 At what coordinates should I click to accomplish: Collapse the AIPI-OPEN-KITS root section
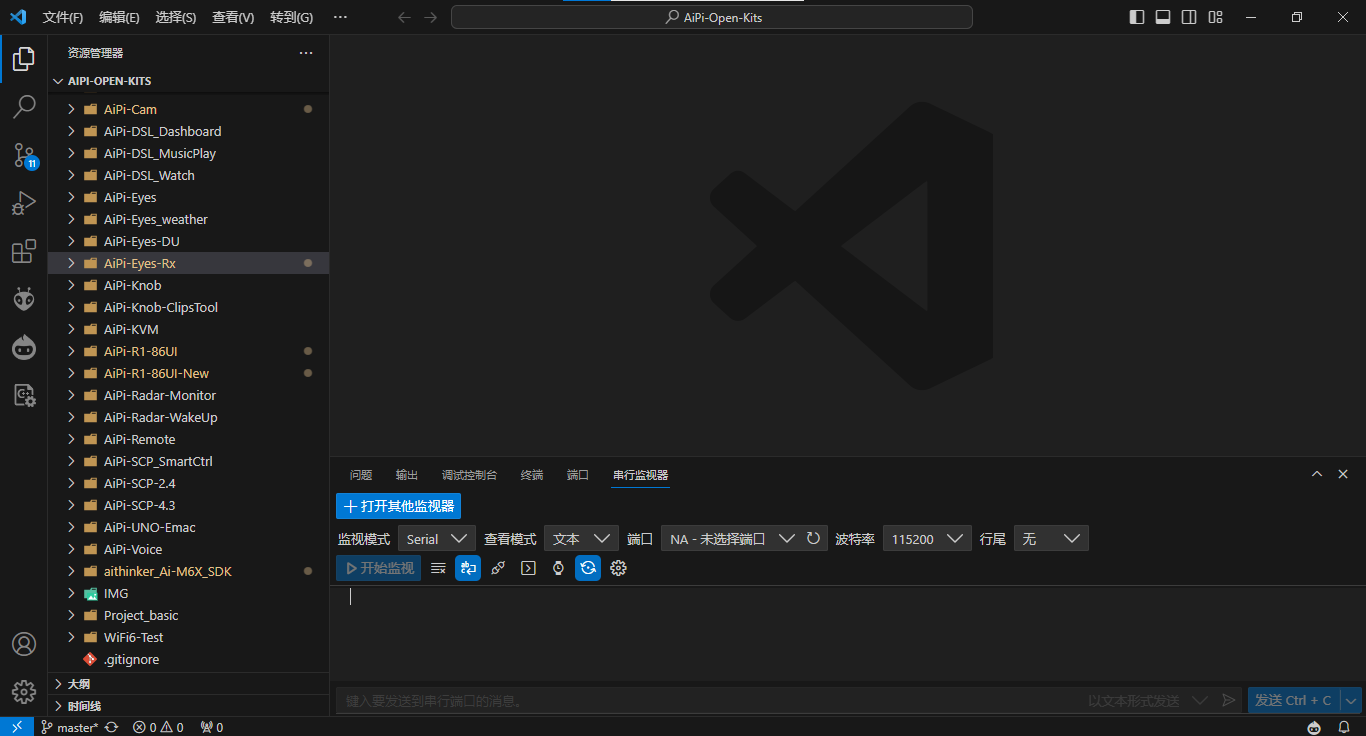(188, 81)
